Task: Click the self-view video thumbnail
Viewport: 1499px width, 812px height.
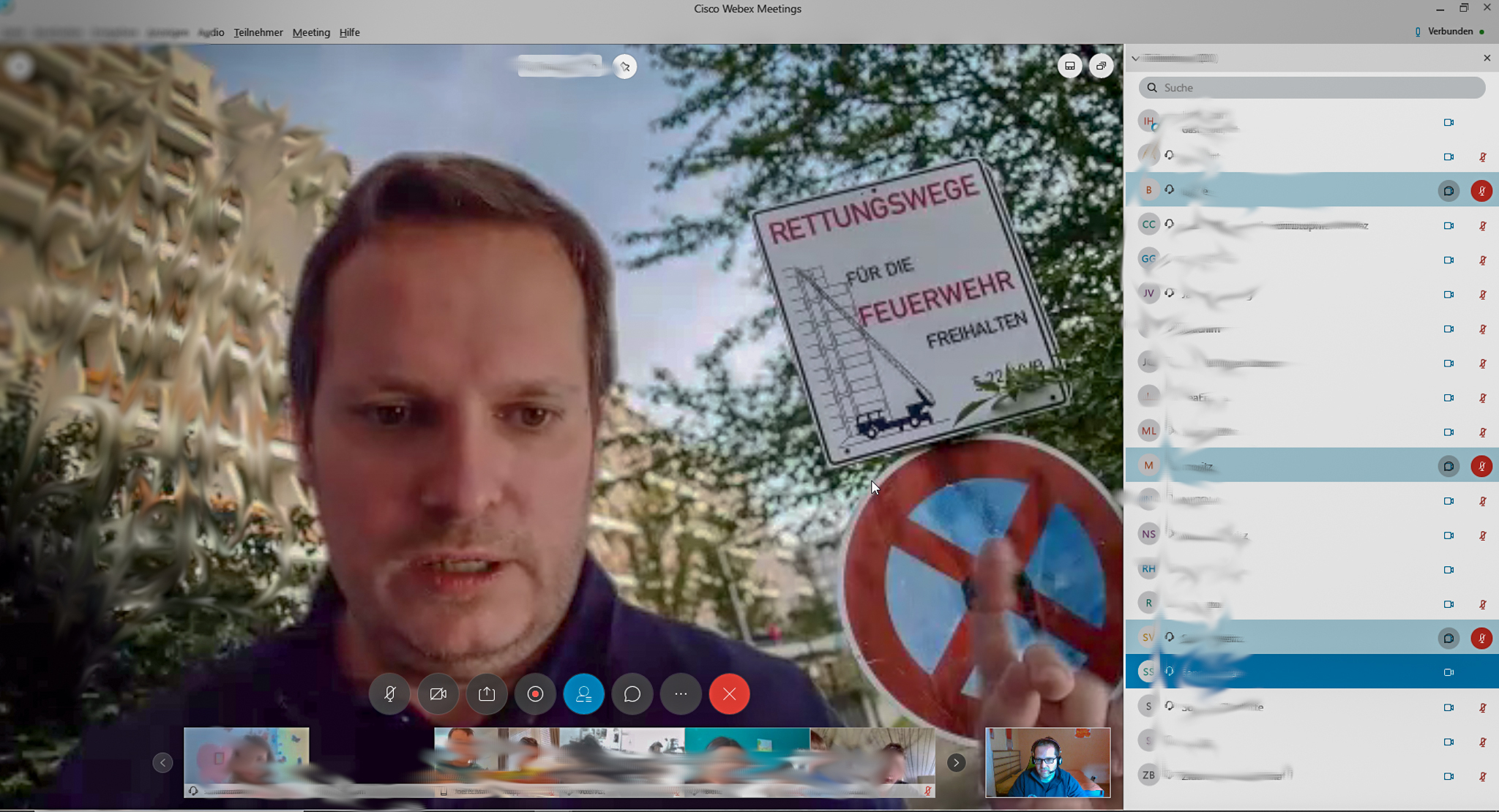Action: click(1047, 762)
